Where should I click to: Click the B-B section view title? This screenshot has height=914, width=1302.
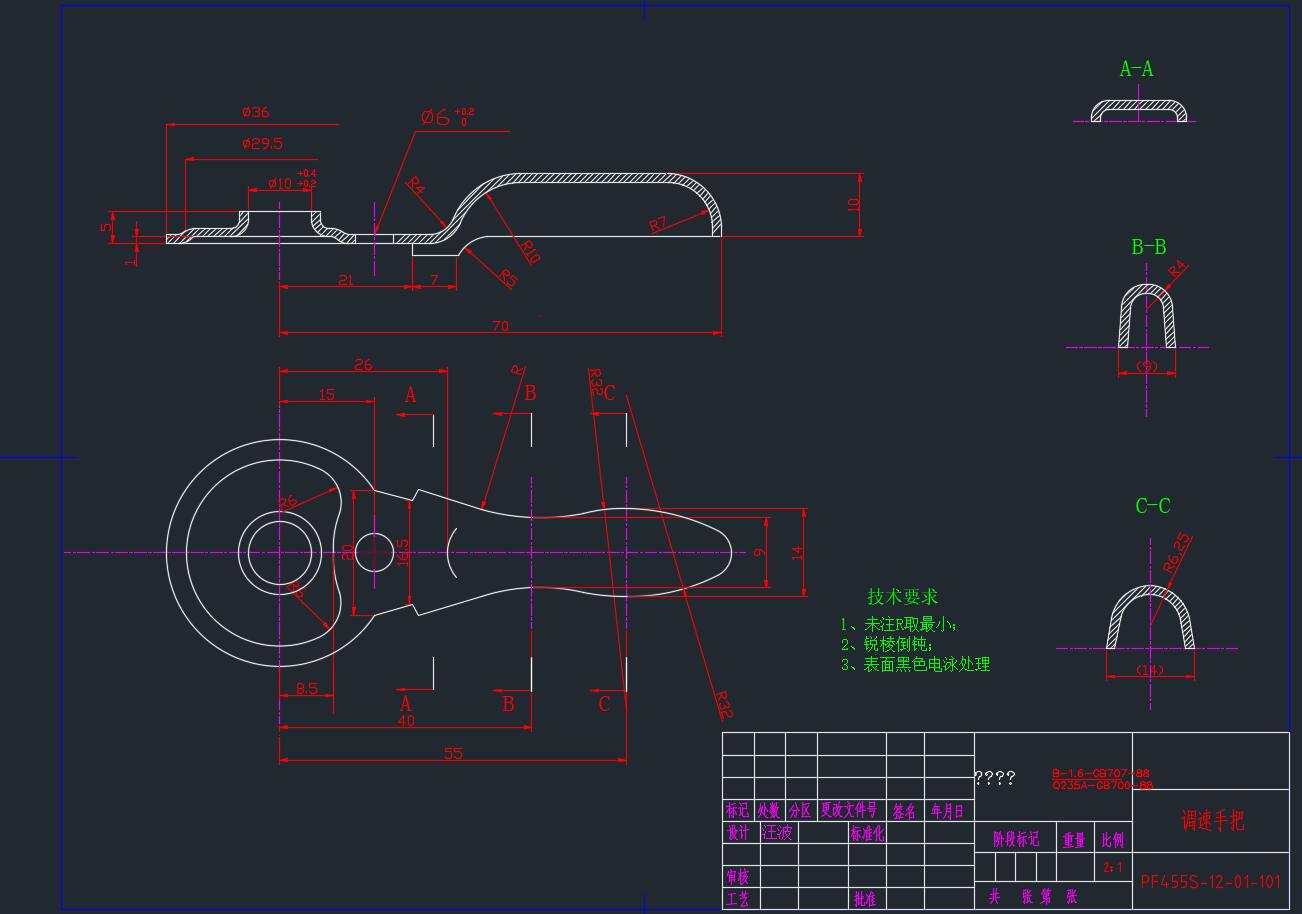tap(1148, 247)
